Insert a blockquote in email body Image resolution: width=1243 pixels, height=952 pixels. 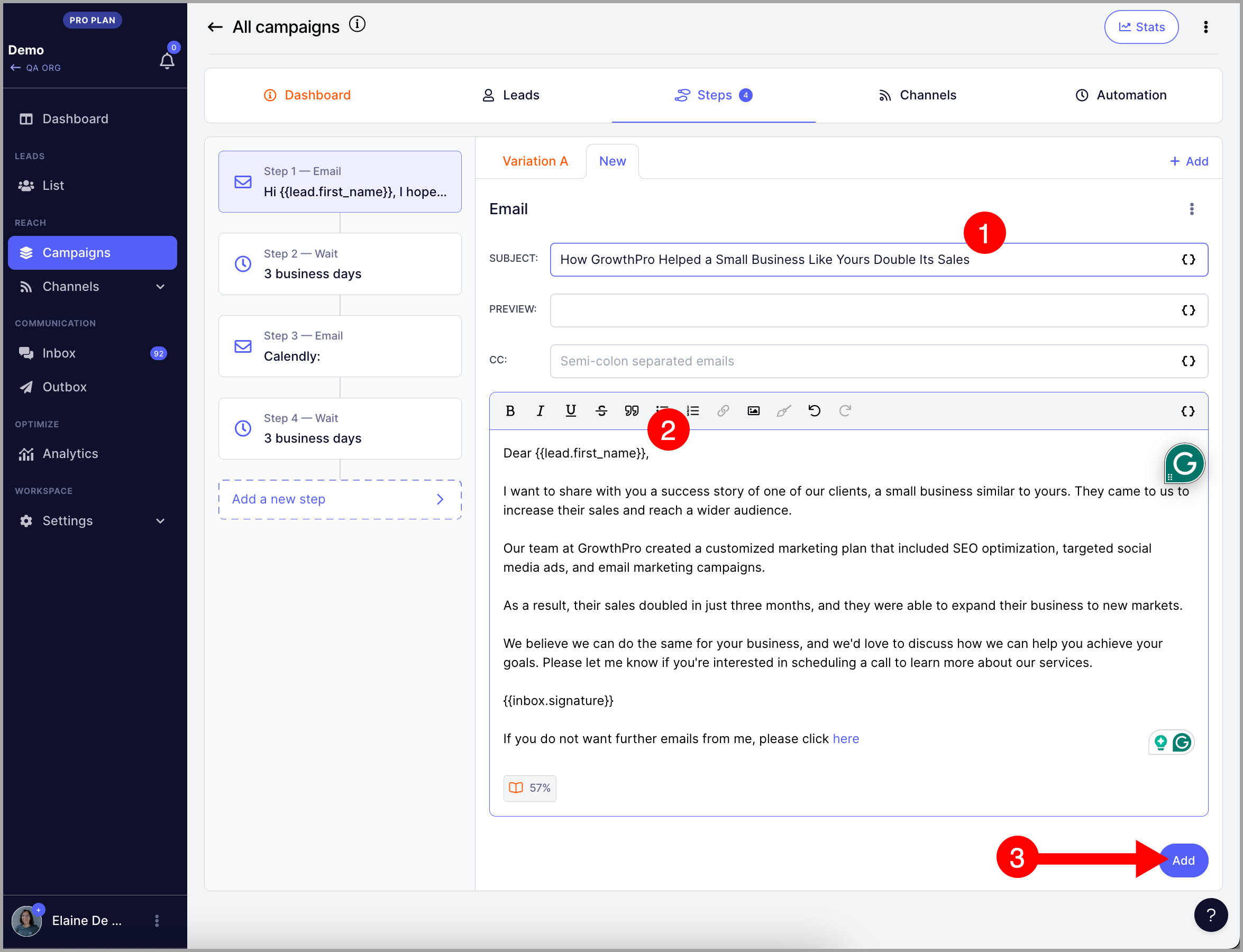point(632,411)
